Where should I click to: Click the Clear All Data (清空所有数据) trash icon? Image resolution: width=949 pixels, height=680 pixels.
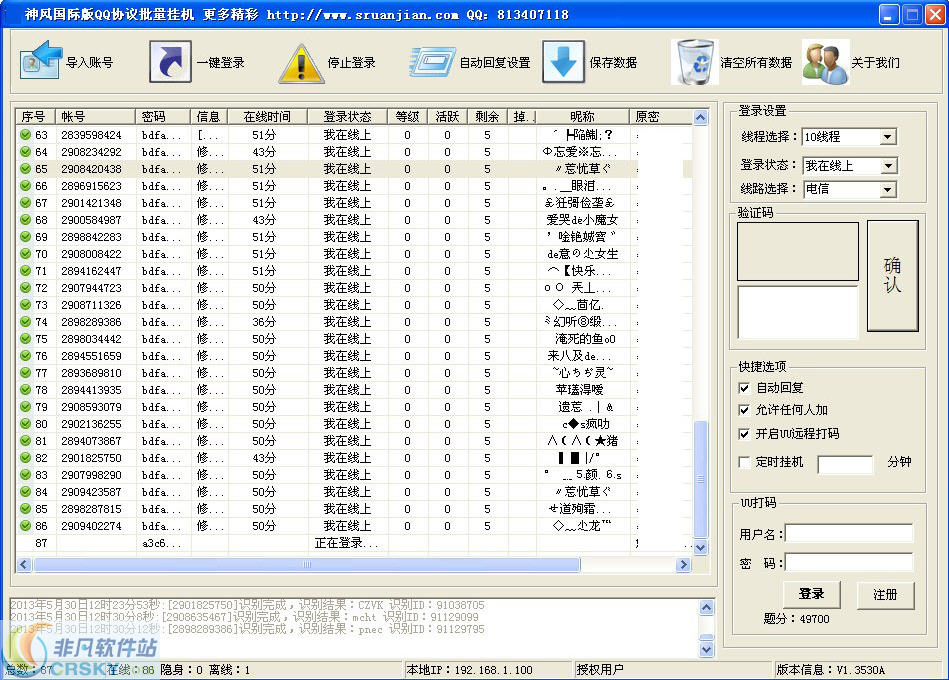695,62
